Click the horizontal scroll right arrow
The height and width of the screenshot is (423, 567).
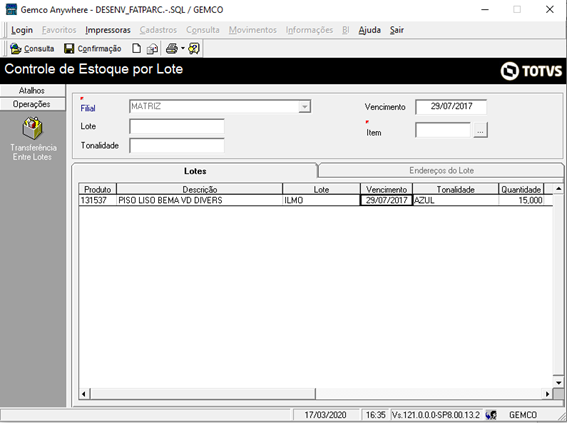(547, 394)
